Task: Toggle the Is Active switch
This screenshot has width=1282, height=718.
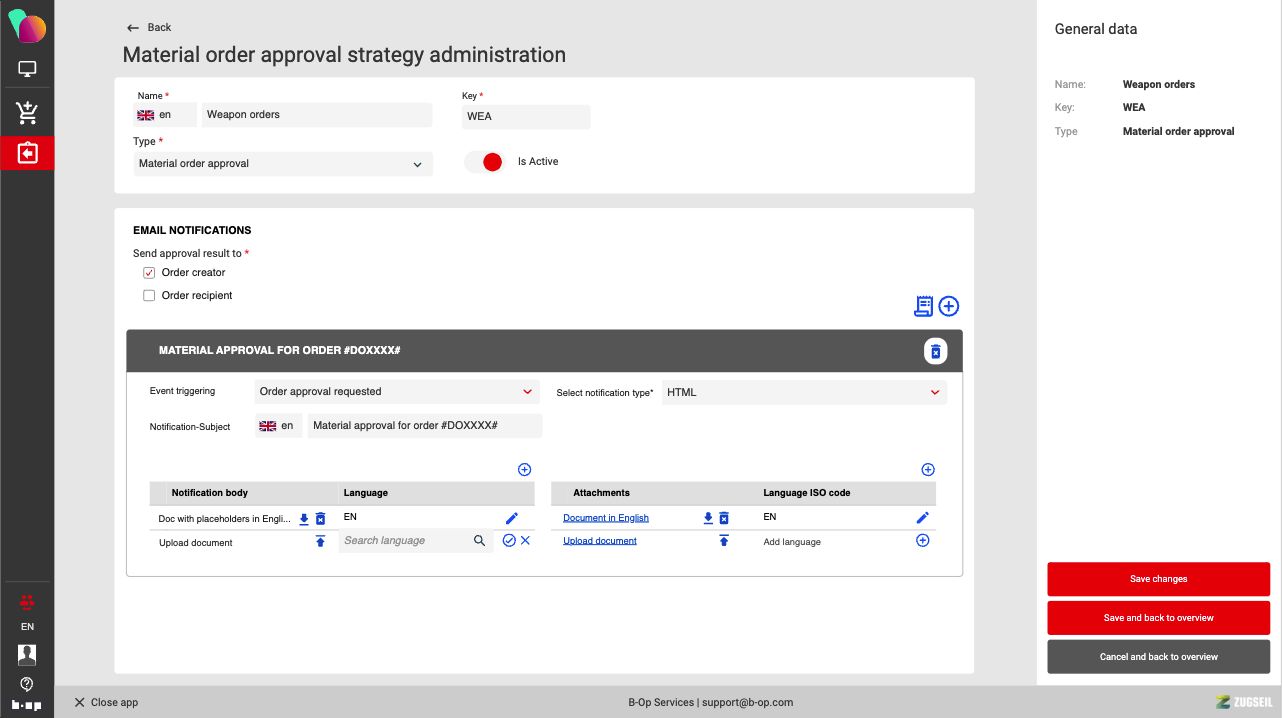Action: click(x=485, y=162)
